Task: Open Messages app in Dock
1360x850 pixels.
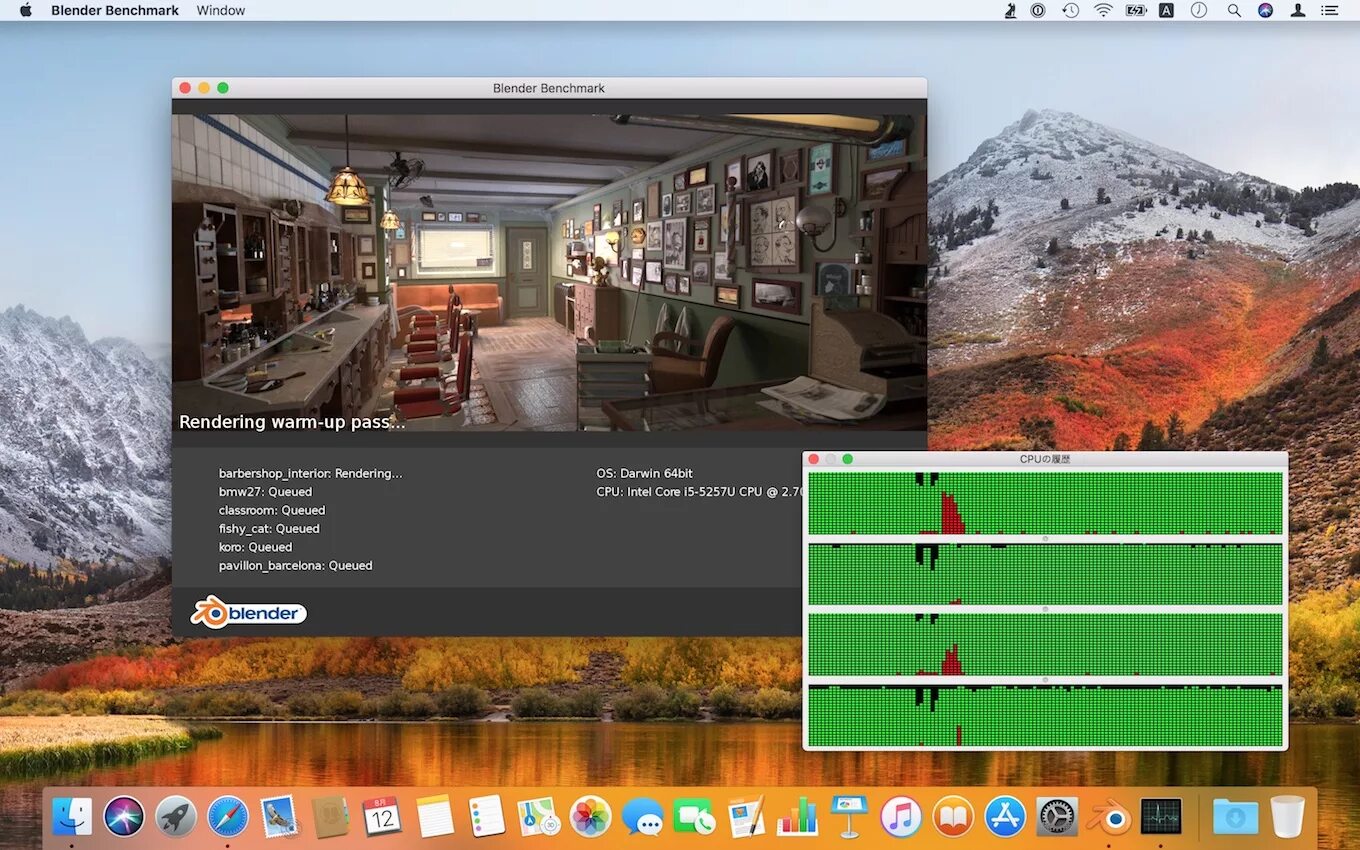Action: click(642, 816)
